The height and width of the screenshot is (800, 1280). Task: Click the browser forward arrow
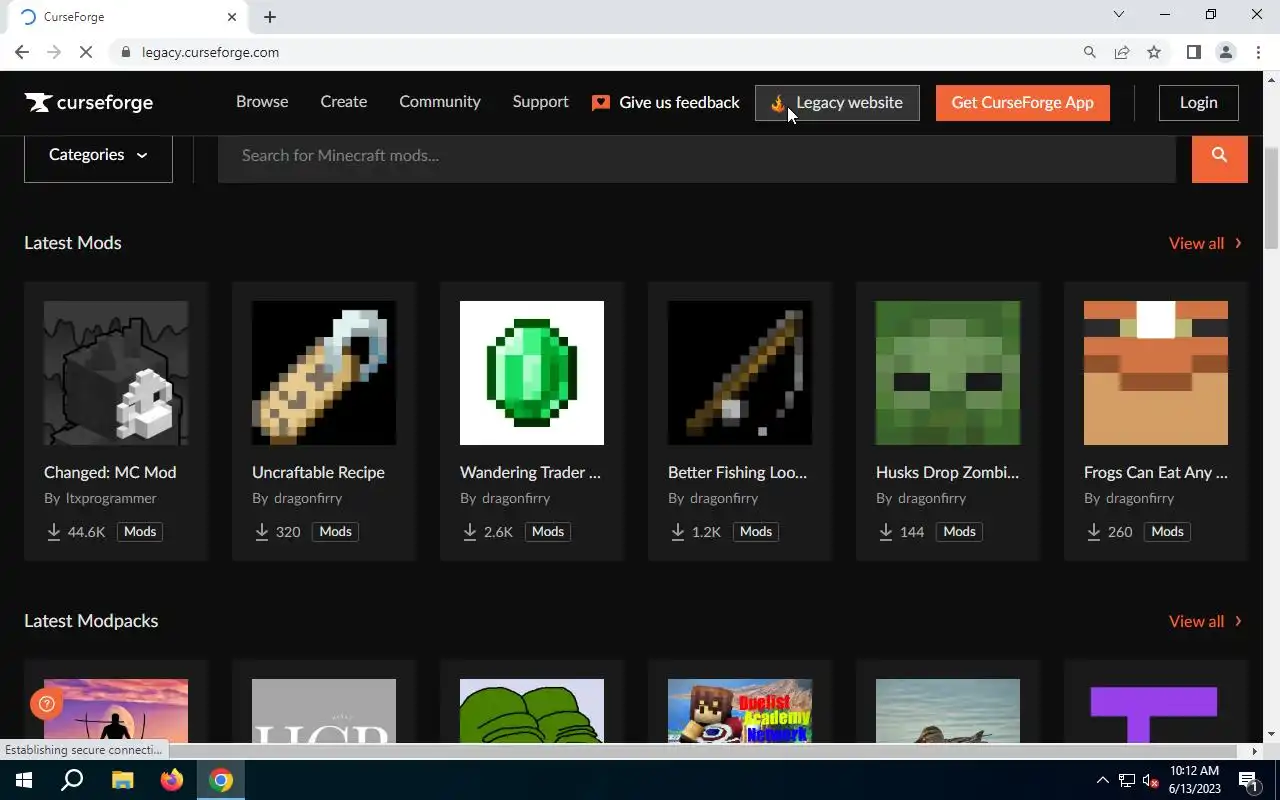(54, 52)
